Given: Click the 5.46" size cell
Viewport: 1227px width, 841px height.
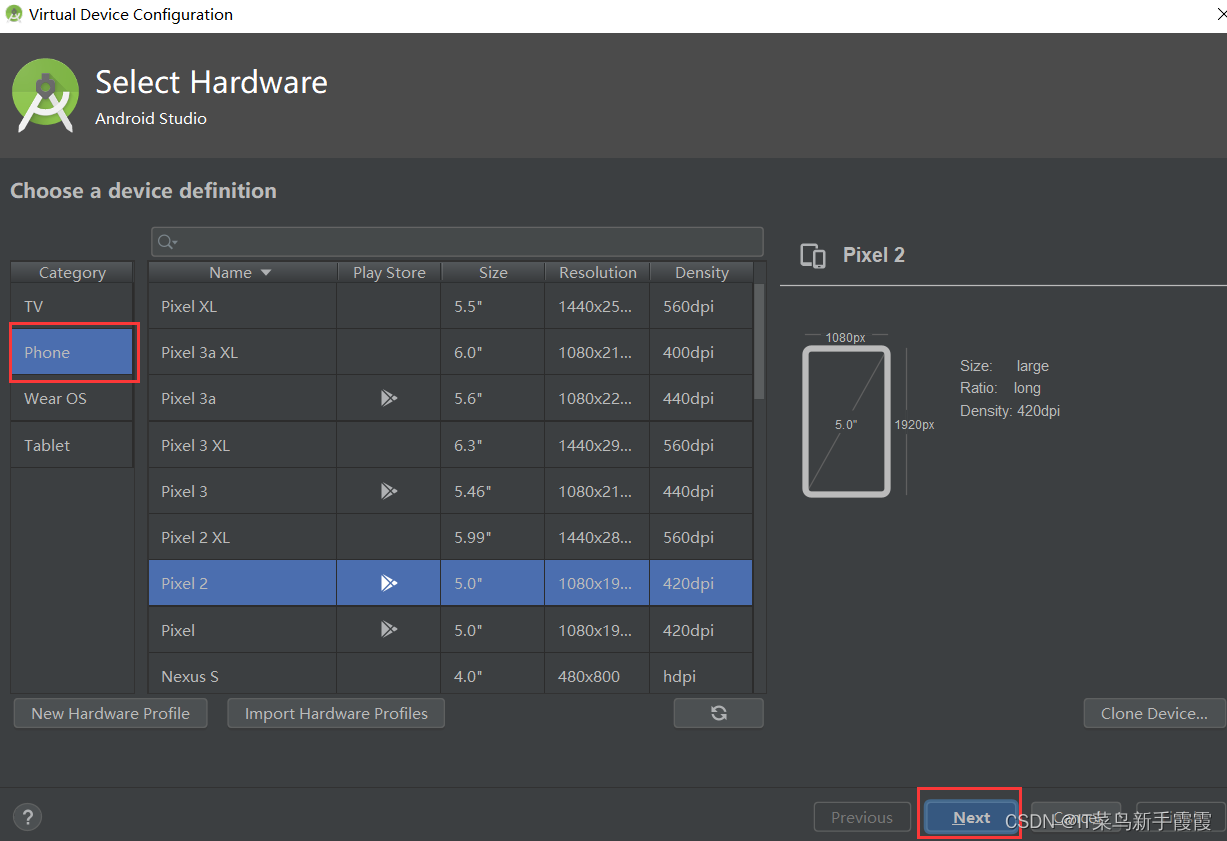Looking at the screenshot, I should click(493, 491).
